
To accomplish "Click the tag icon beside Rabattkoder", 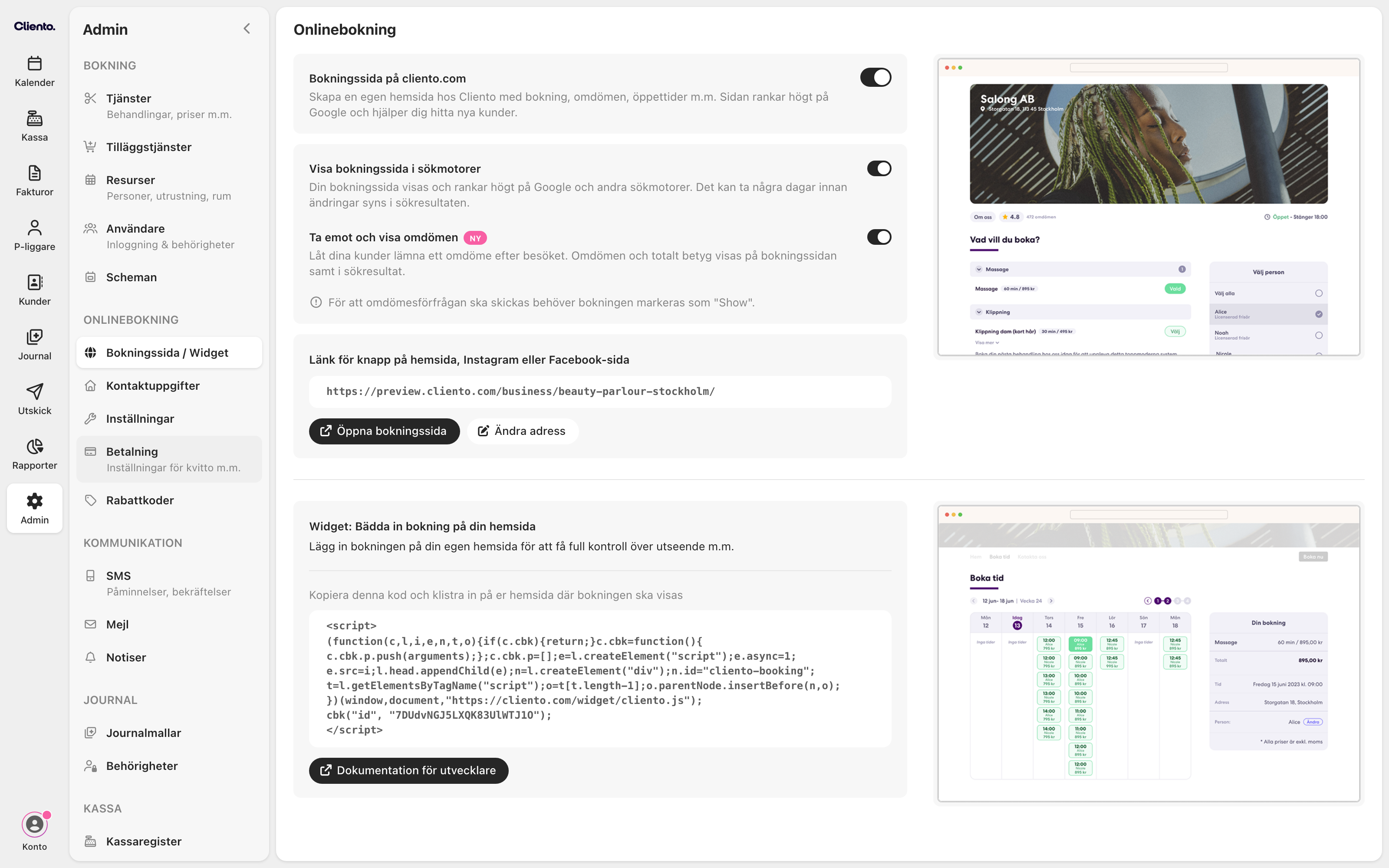I will point(90,500).
